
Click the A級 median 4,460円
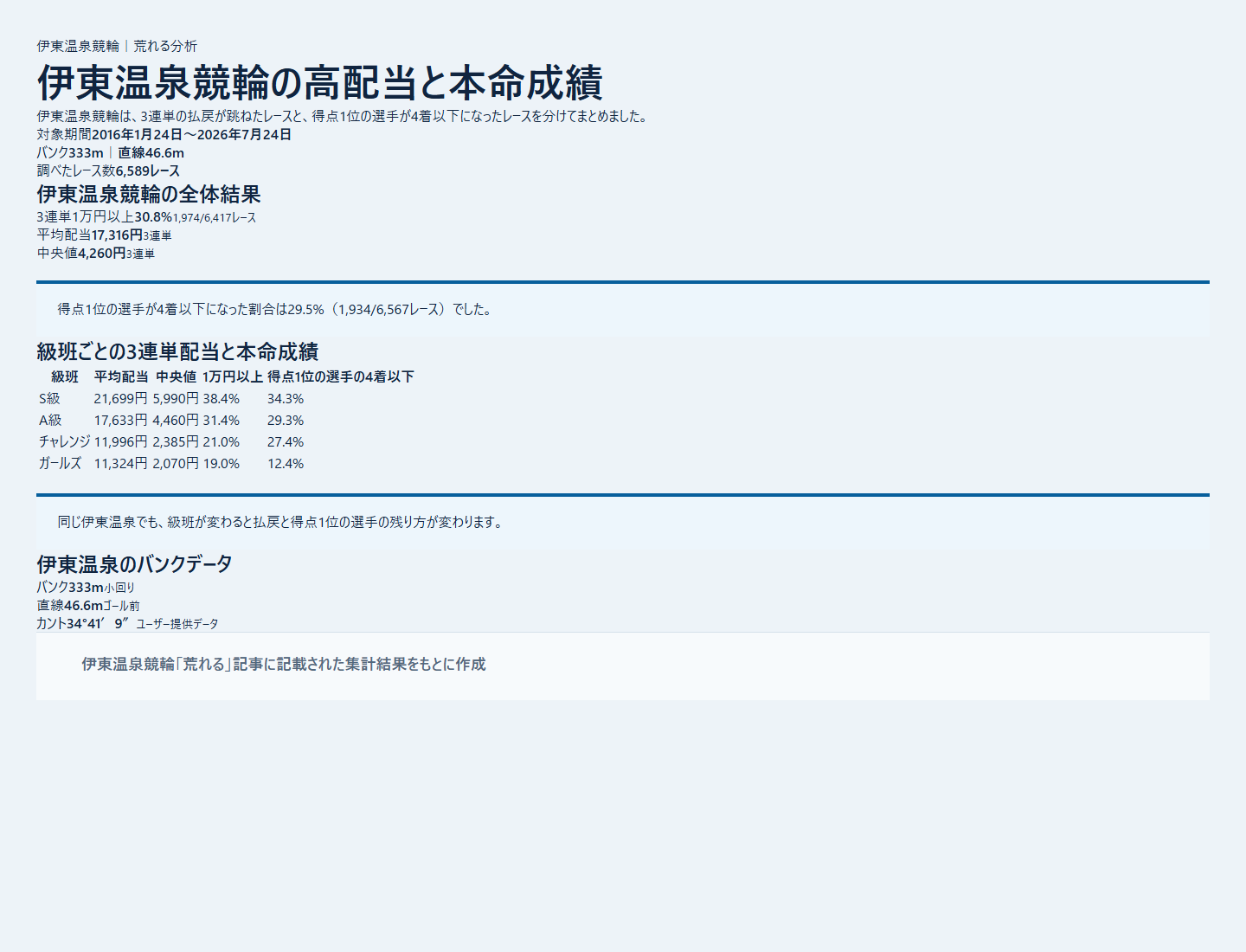tap(176, 420)
